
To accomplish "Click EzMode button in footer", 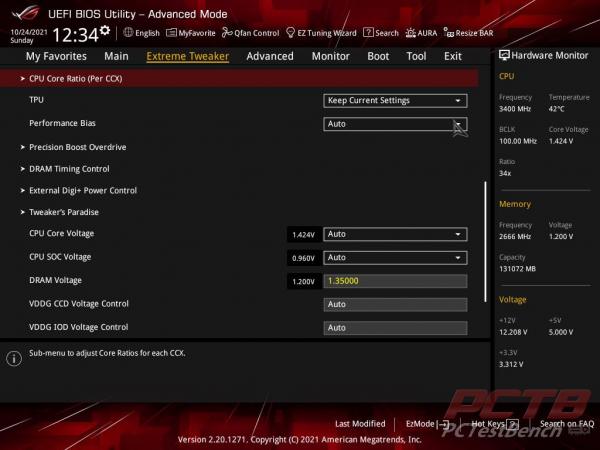I will tap(427, 424).
